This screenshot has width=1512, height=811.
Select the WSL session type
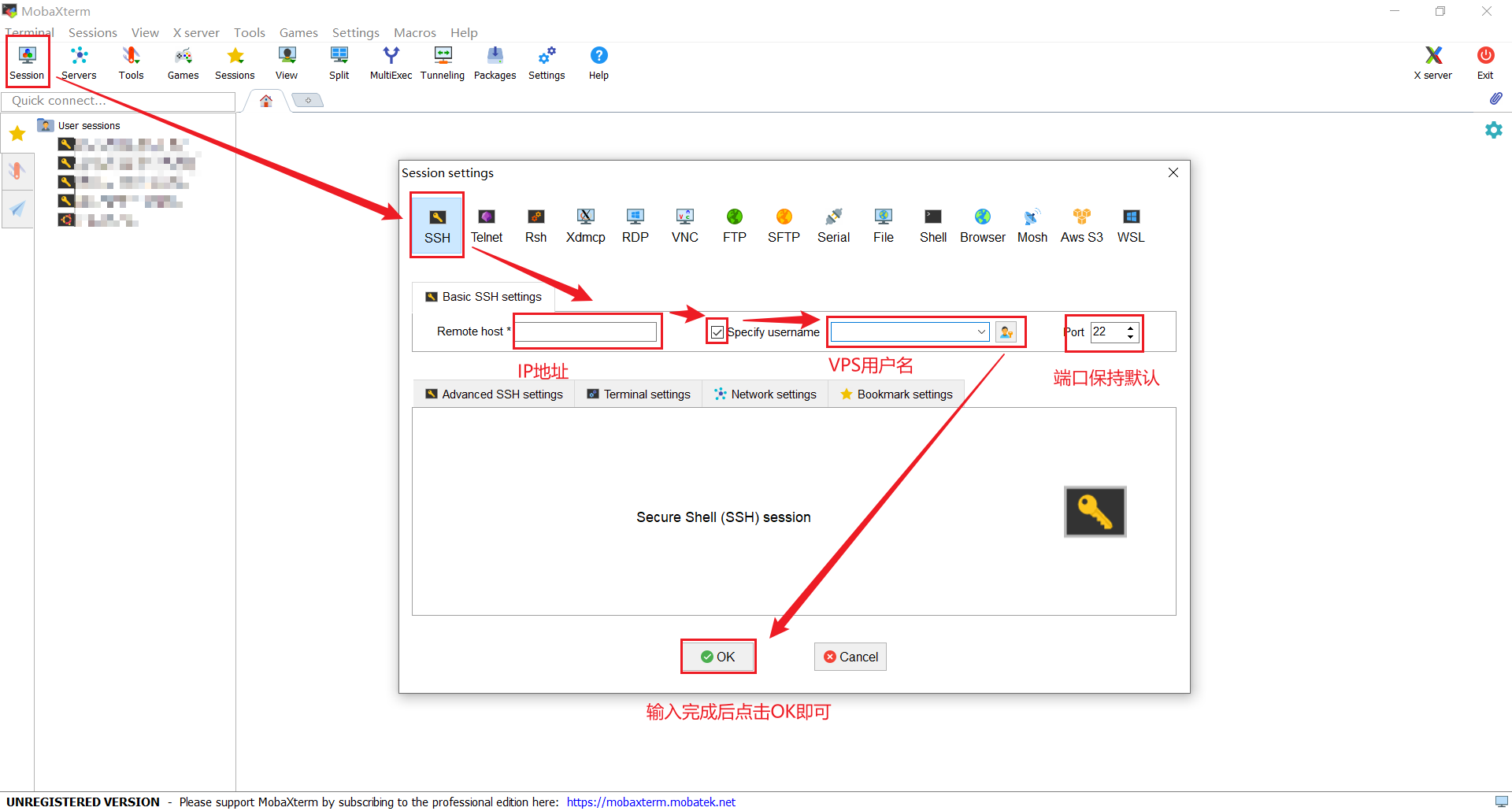[x=1132, y=225]
